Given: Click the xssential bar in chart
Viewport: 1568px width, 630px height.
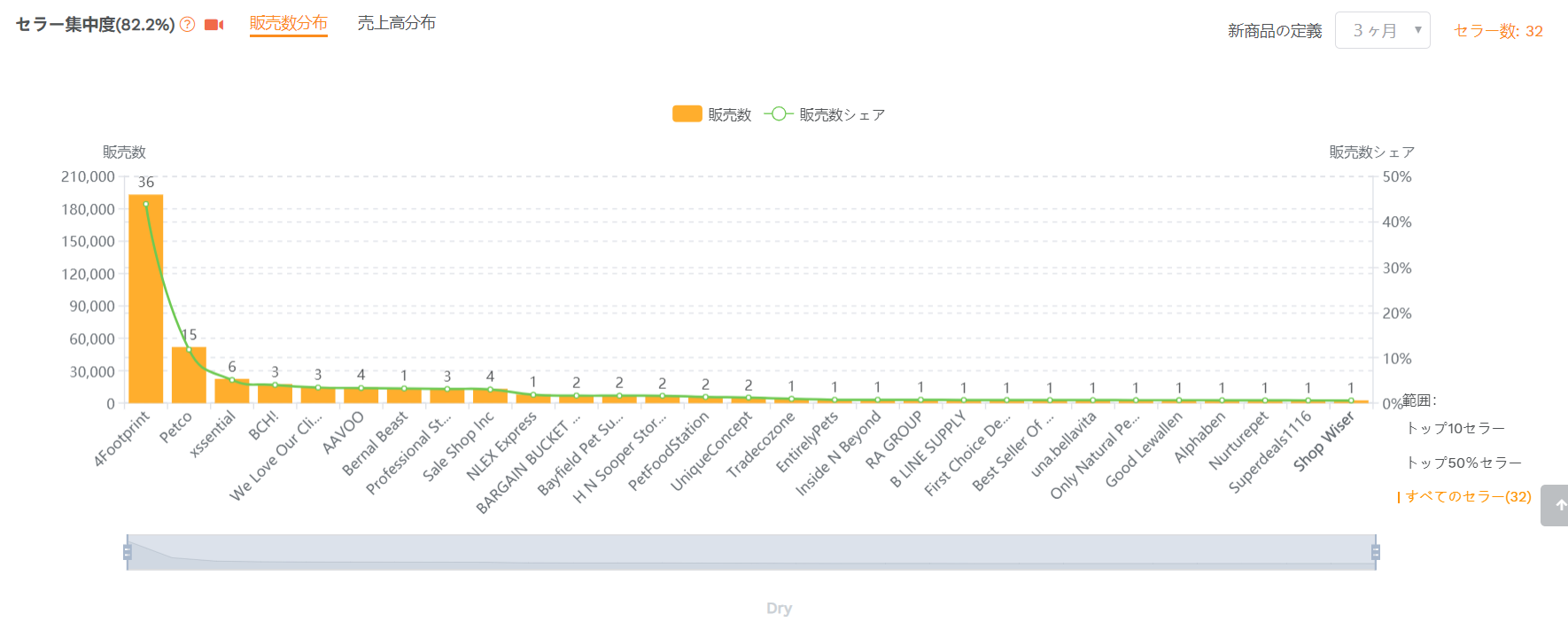Looking at the screenshot, I should coord(232,391).
